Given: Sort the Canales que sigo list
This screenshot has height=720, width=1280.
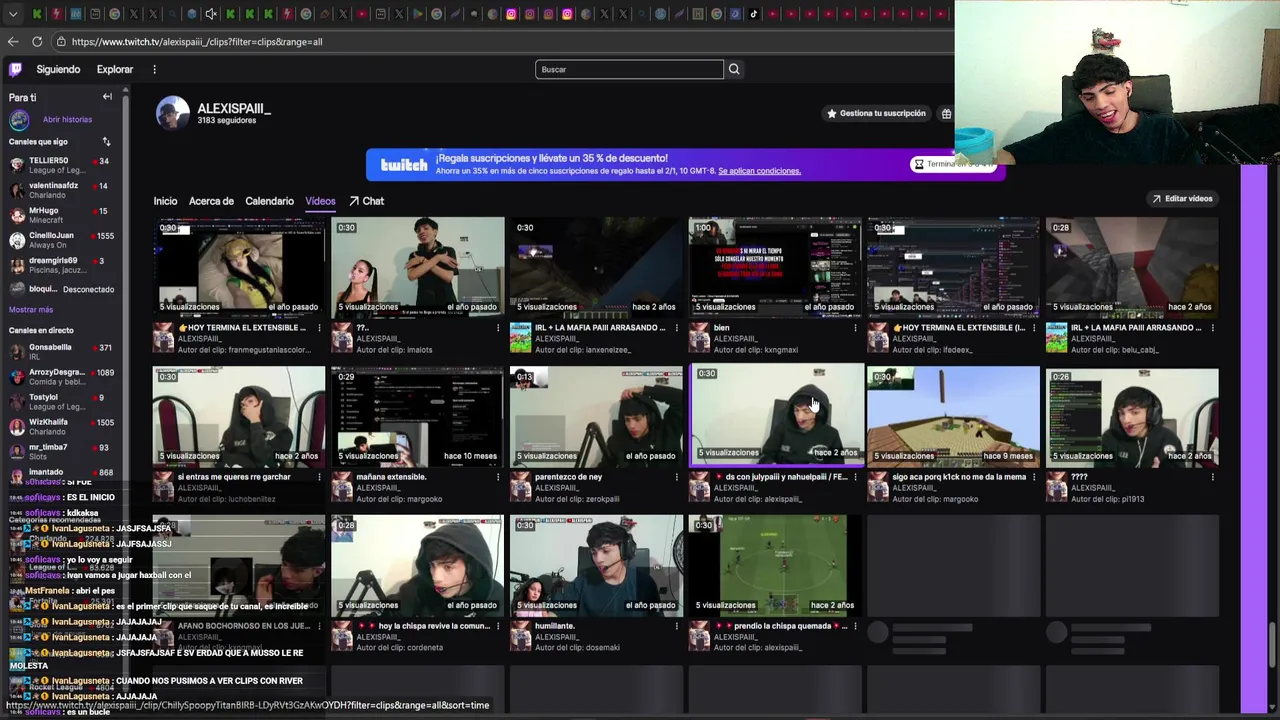Looking at the screenshot, I should pyautogui.click(x=106, y=142).
